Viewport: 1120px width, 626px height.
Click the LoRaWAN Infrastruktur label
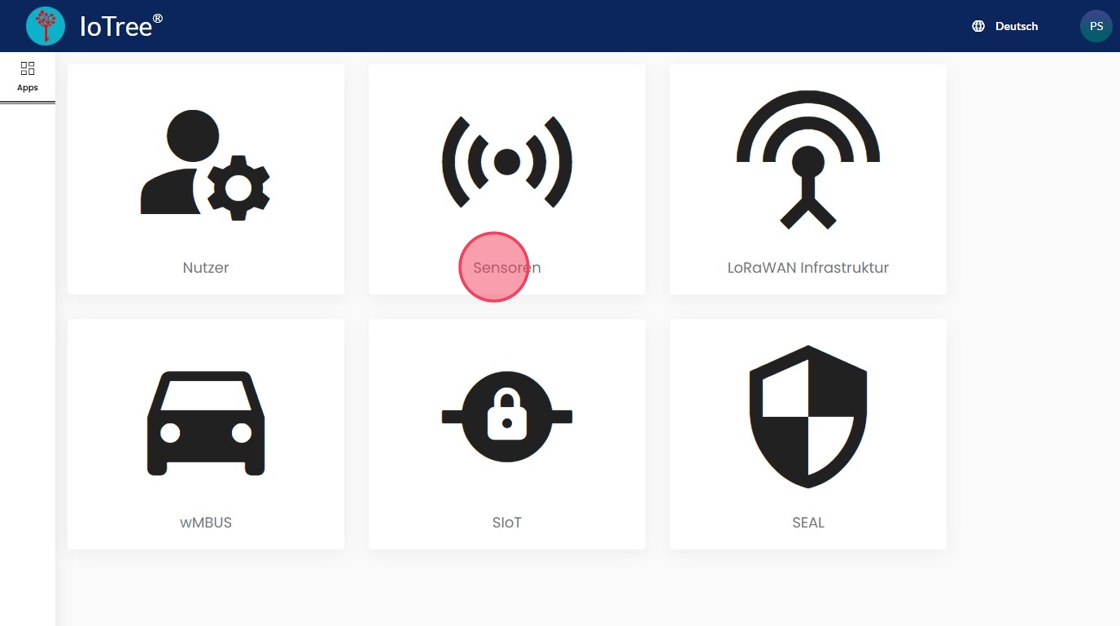tap(808, 267)
